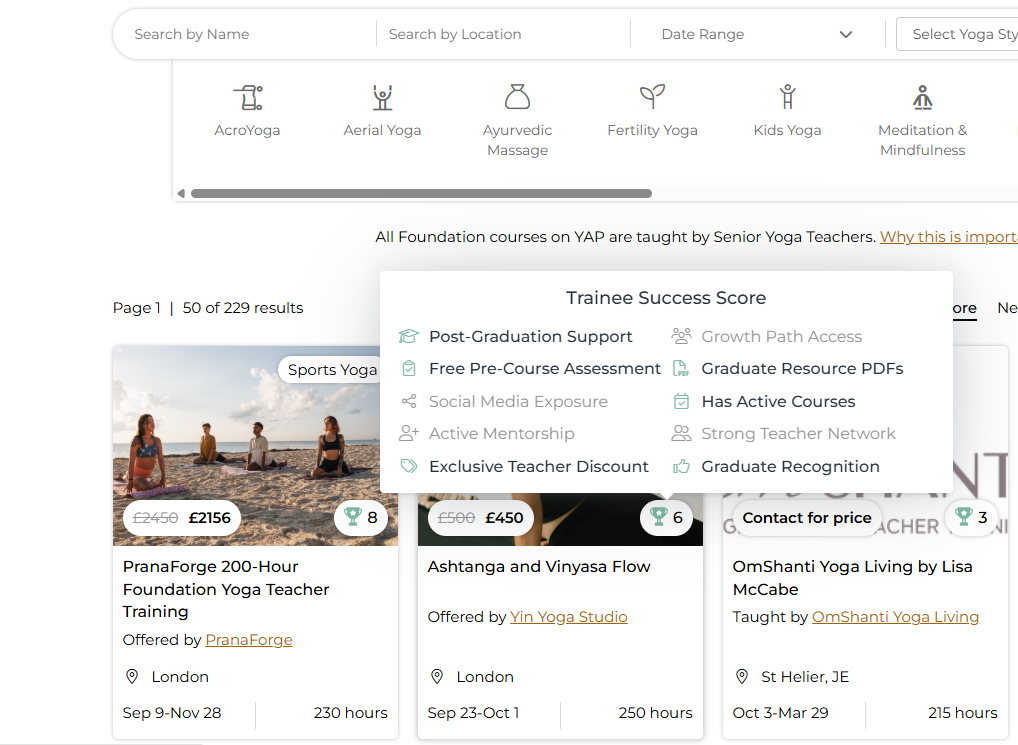
Task: Open the Yin Yoga Studio link
Action: click(x=569, y=617)
